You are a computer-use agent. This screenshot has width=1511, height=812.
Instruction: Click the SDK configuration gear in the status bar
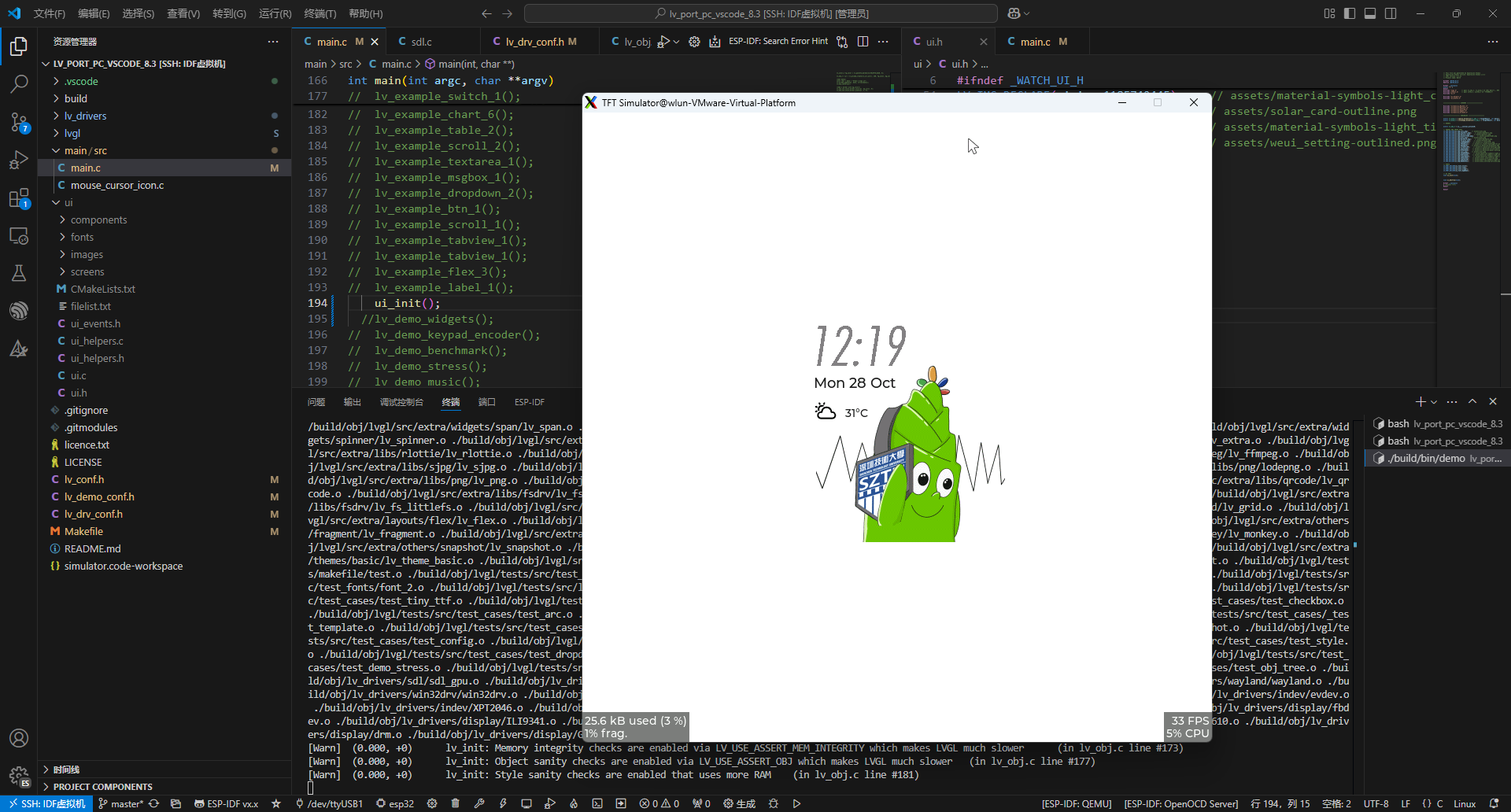point(432,803)
